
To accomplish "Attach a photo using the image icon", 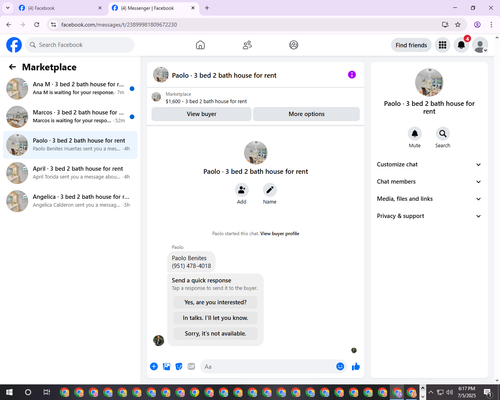I will pyautogui.click(x=166, y=367).
